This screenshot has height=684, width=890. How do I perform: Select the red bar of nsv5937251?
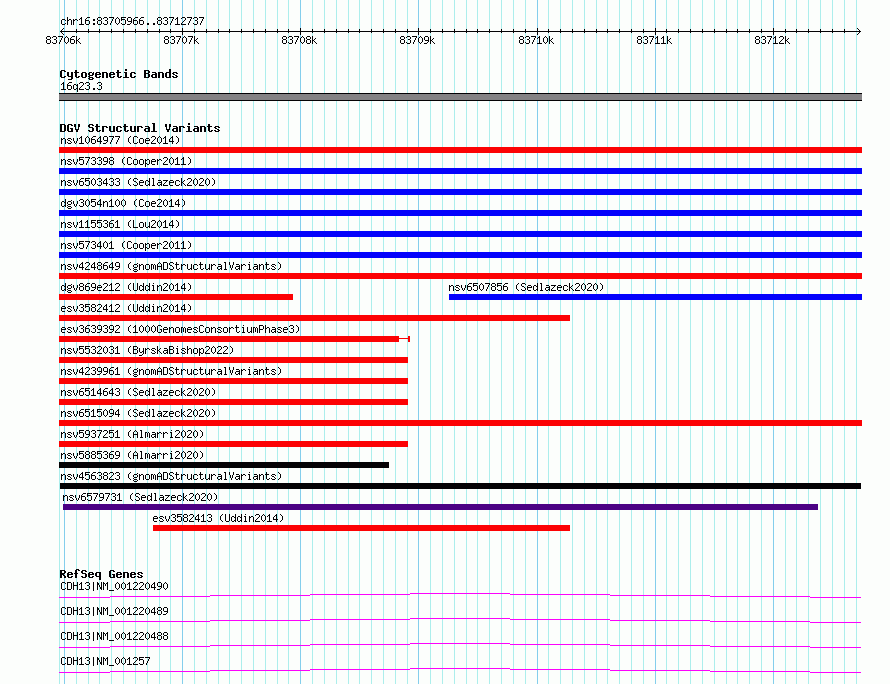[233, 444]
